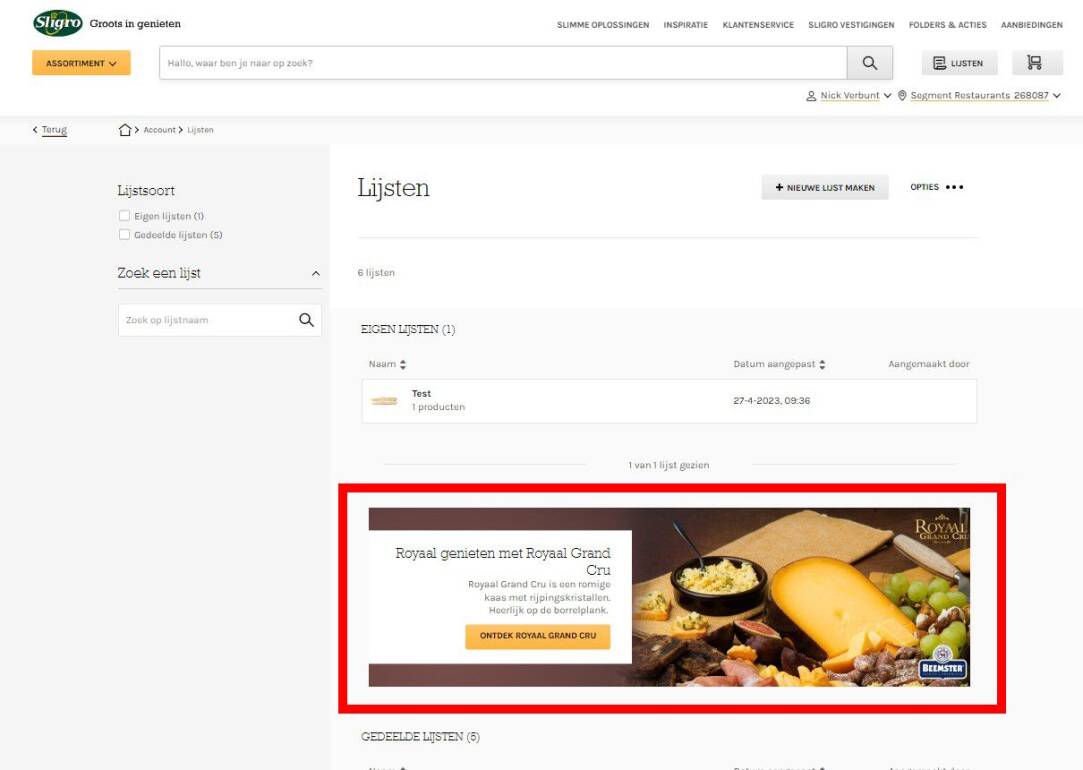Focus the main product search field
Screen dimensions: 1083x770
click(504, 63)
